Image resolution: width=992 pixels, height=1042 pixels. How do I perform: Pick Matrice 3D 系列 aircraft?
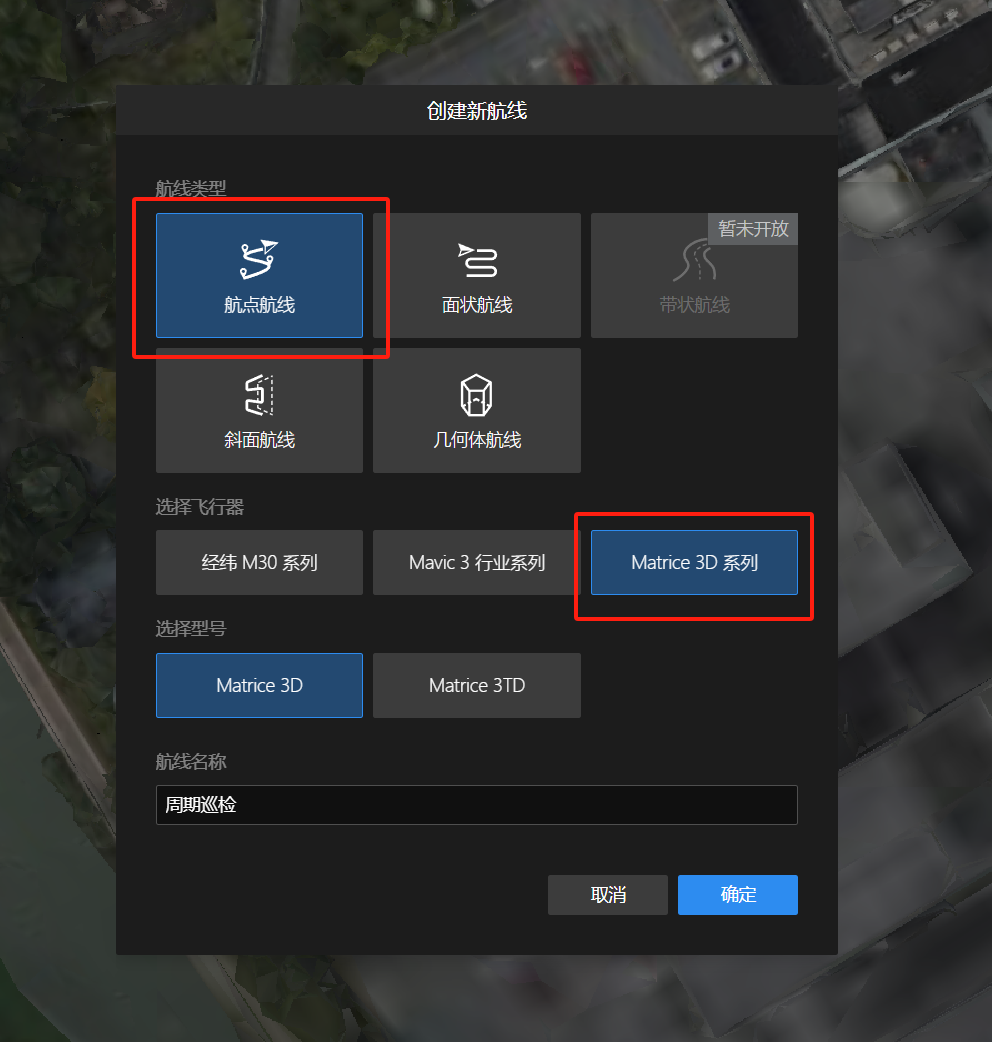694,562
